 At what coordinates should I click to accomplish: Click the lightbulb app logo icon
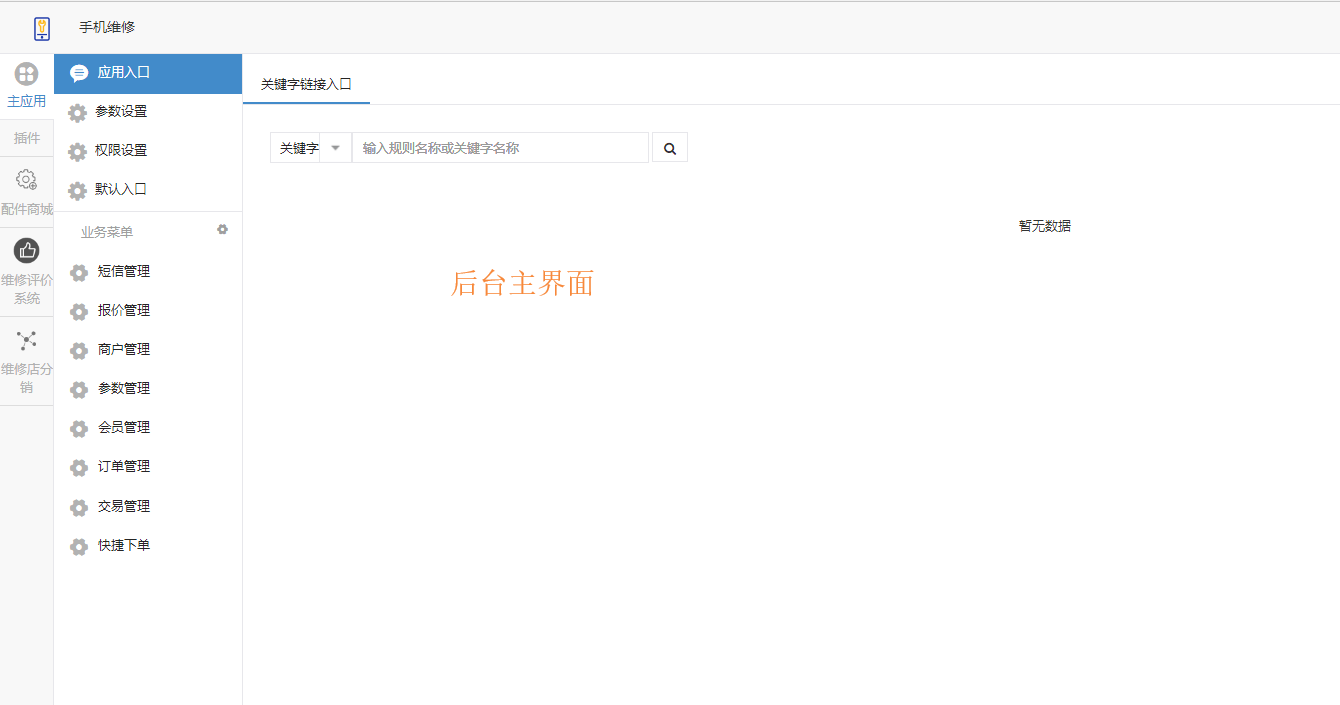tap(40, 27)
